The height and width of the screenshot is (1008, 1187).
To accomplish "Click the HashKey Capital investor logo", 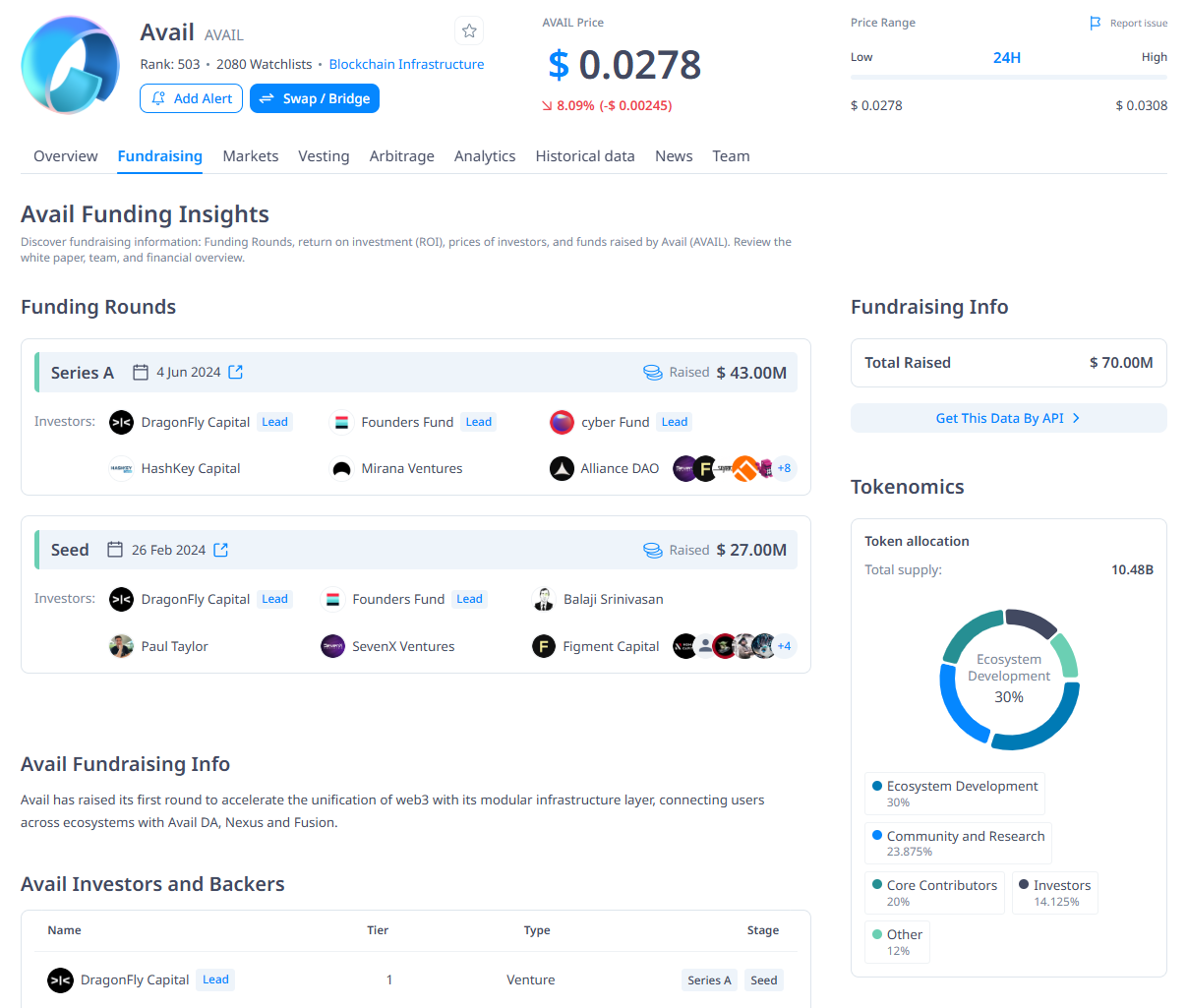I will click(x=121, y=469).
